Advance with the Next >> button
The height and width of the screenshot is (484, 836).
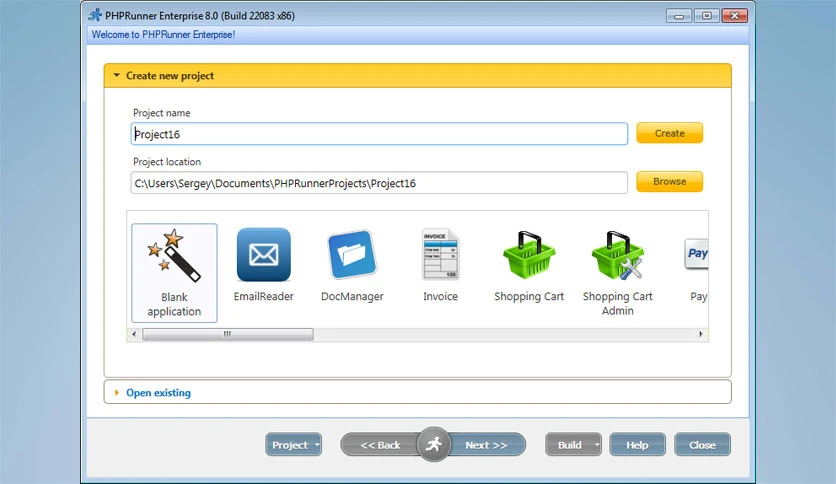[x=486, y=445]
